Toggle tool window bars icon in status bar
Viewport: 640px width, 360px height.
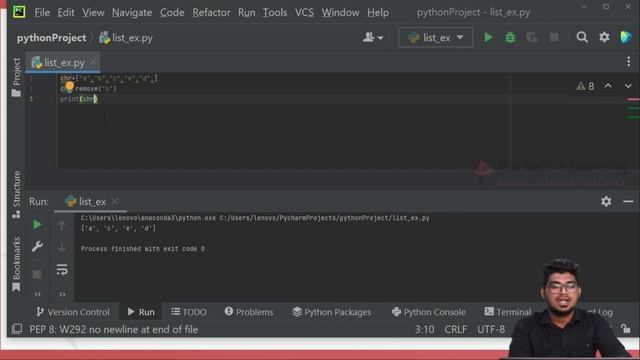click(x=17, y=329)
